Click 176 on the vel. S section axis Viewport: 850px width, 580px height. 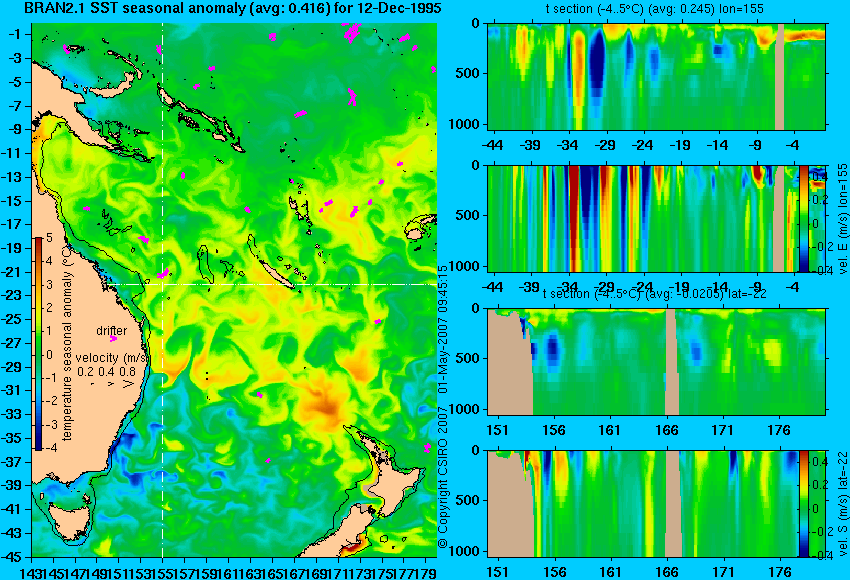(780, 572)
